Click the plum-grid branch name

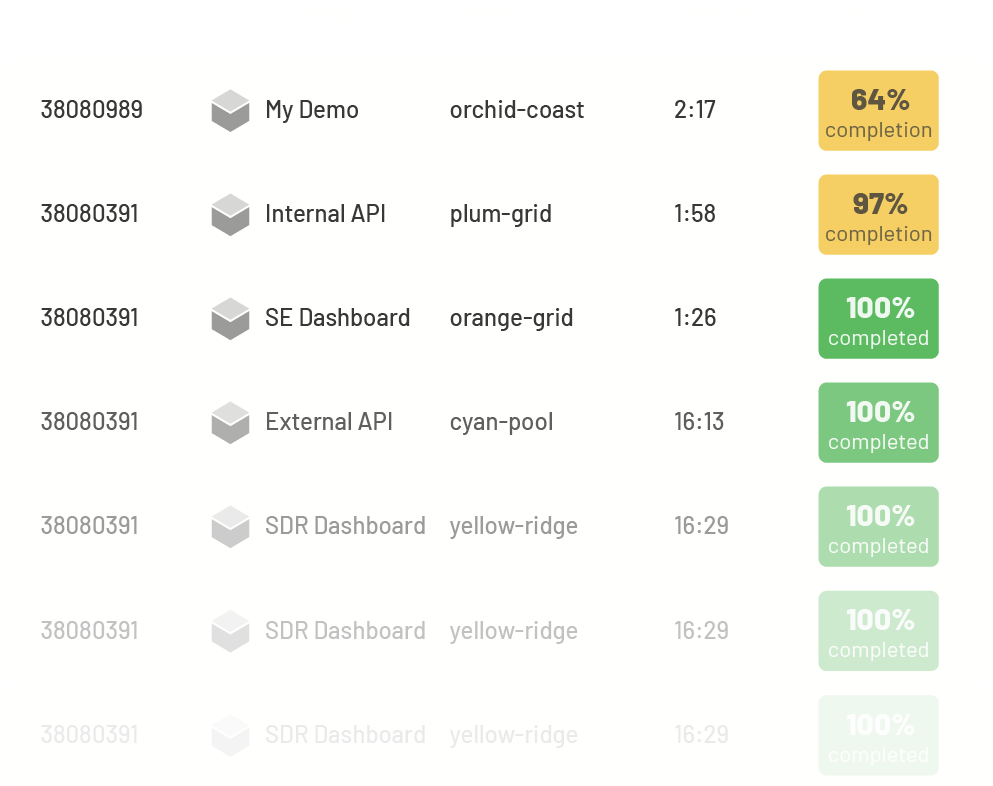[x=500, y=214]
